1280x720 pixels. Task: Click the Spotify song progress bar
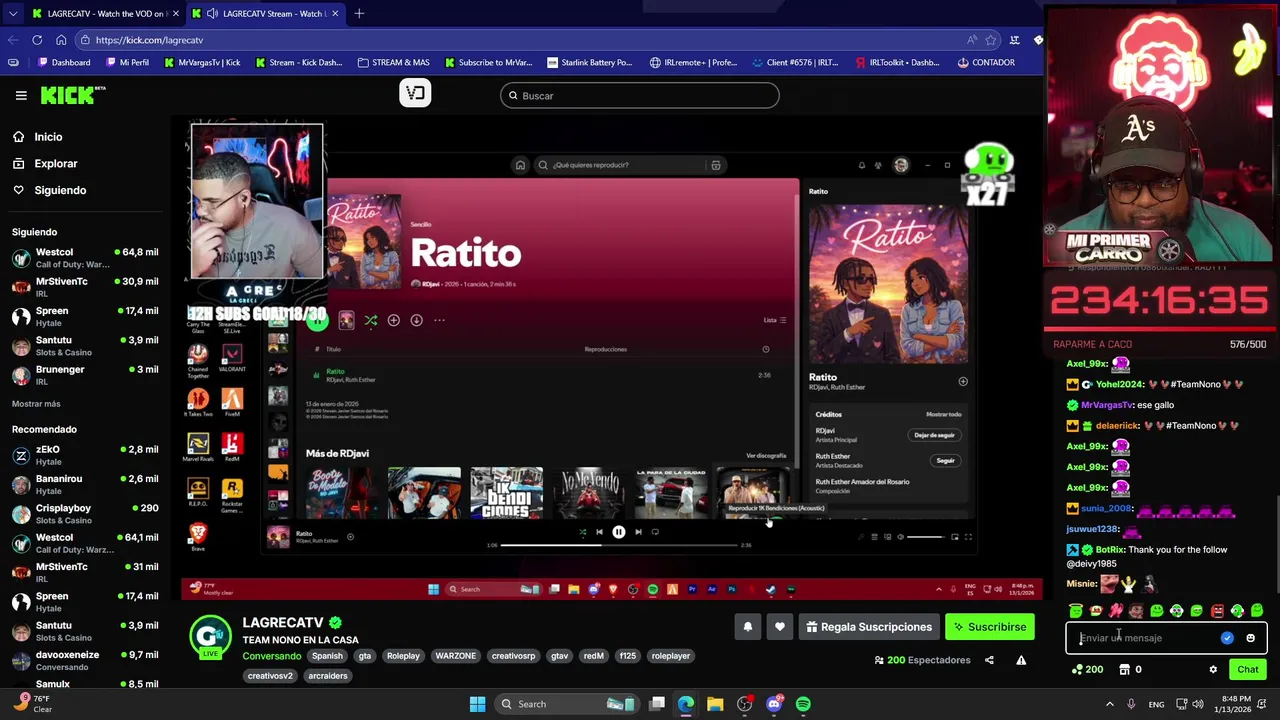[x=618, y=545]
